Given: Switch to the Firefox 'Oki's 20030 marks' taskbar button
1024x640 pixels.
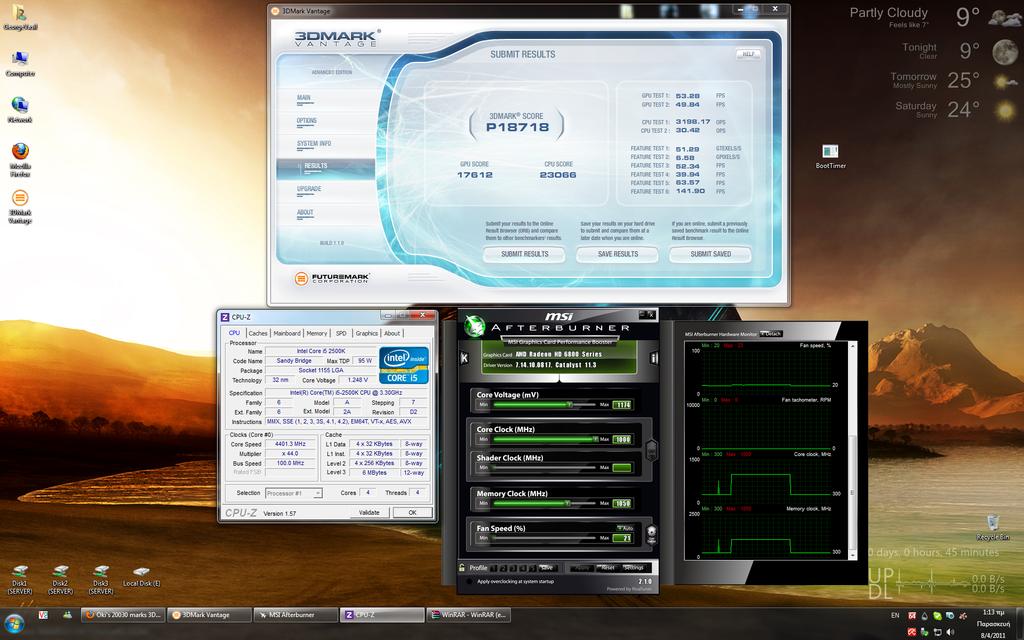Looking at the screenshot, I should click(123, 615).
